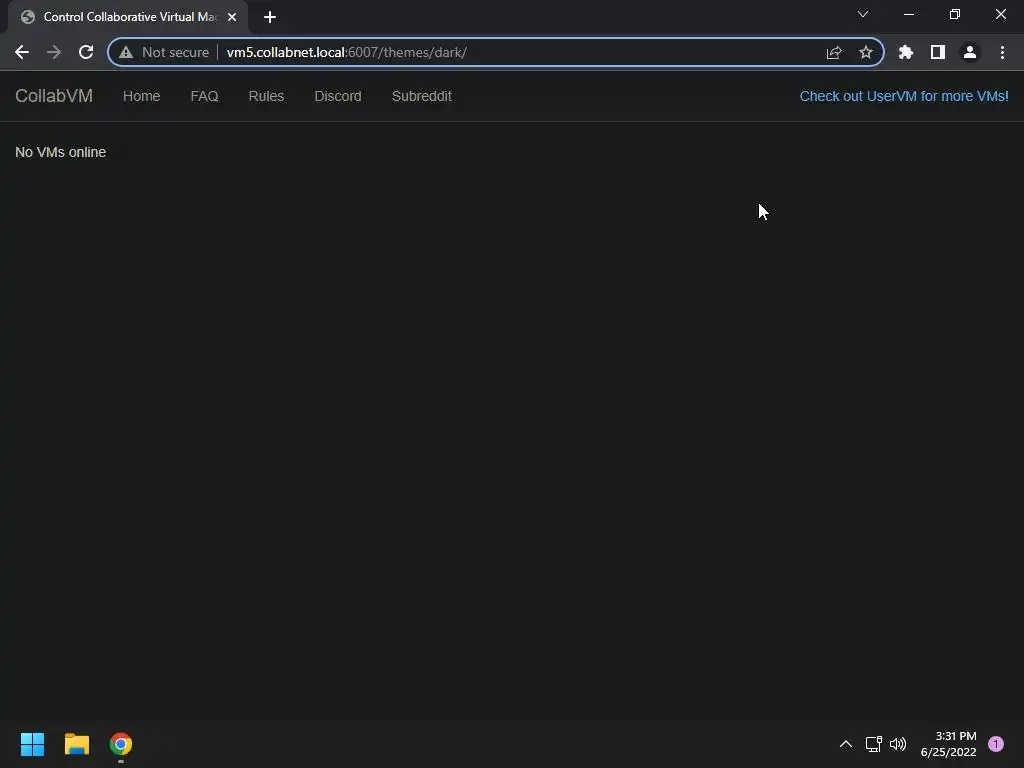The image size is (1024, 768).
Task: Click the CollabVM brand logo link
Action: 54,96
